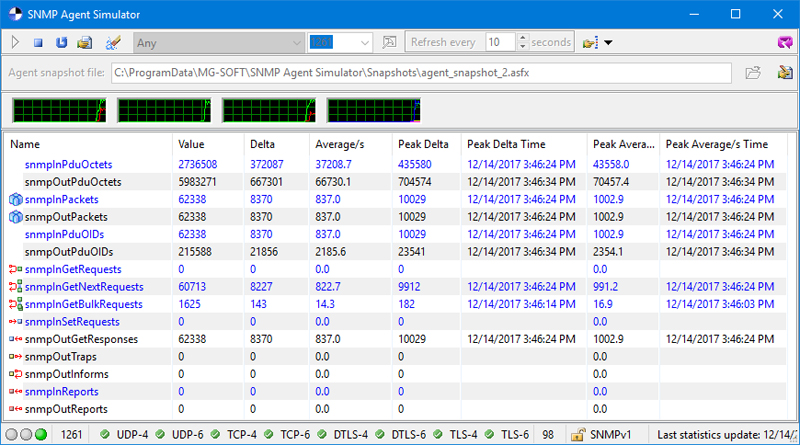
Task: Click the snmpInSetRequests row icon
Action: [16, 322]
